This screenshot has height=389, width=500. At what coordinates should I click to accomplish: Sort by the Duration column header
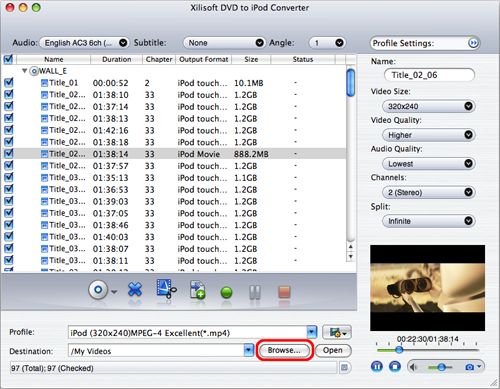117,59
